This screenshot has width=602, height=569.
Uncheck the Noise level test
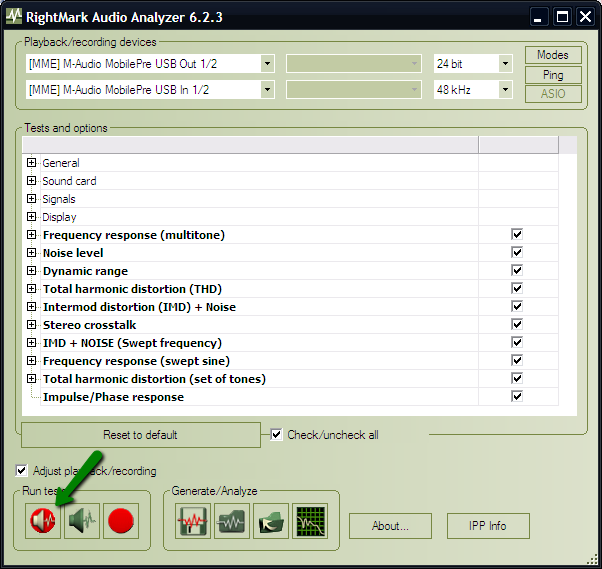pyautogui.click(x=517, y=252)
